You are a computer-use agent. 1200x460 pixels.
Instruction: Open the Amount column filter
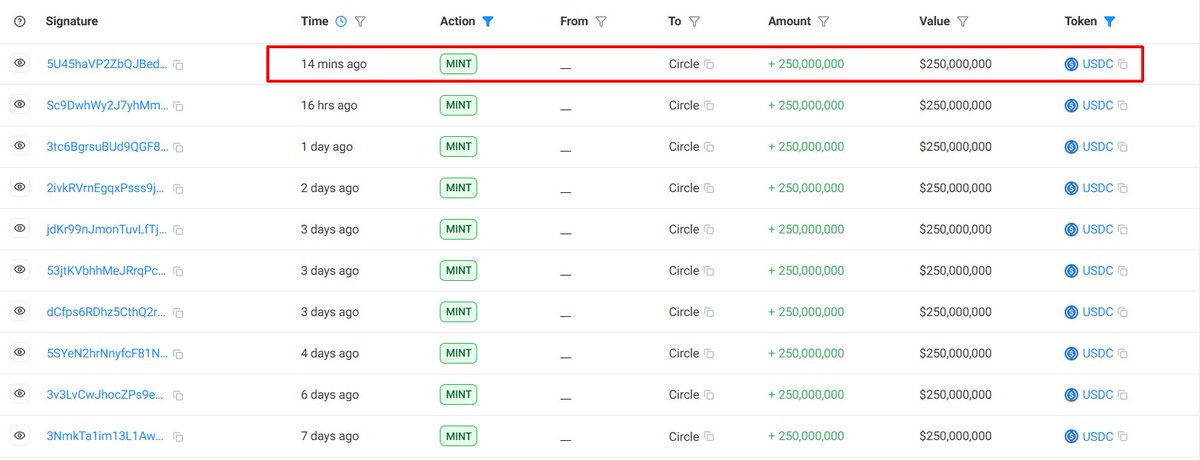coord(823,21)
